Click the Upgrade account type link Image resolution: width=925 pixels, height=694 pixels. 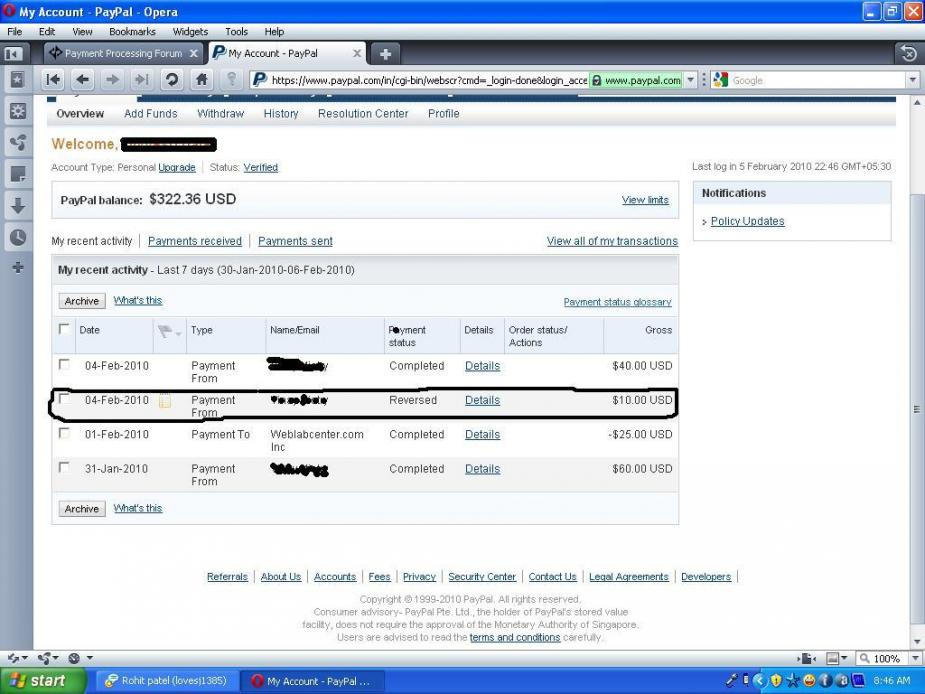click(x=177, y=168)
